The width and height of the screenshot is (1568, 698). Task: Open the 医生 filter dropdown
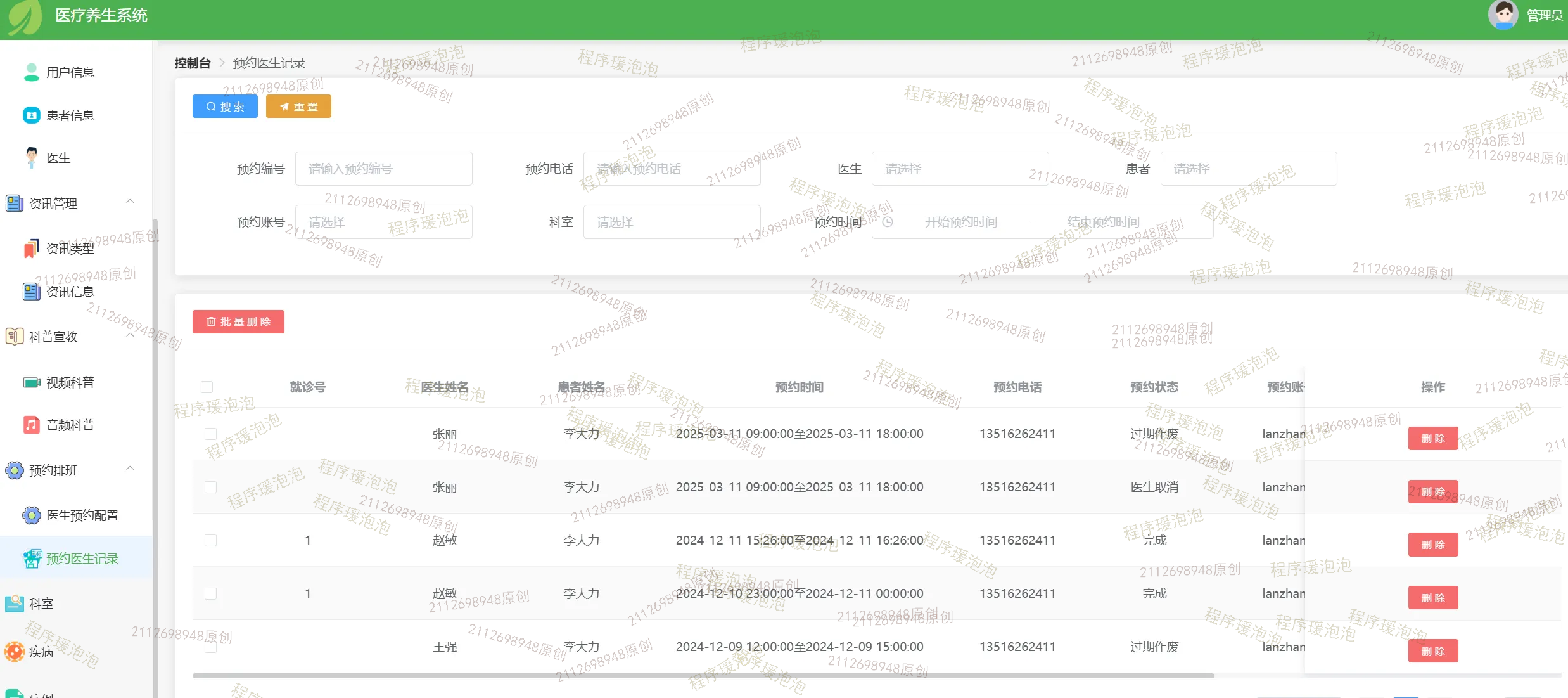click(x=959, y=169)
